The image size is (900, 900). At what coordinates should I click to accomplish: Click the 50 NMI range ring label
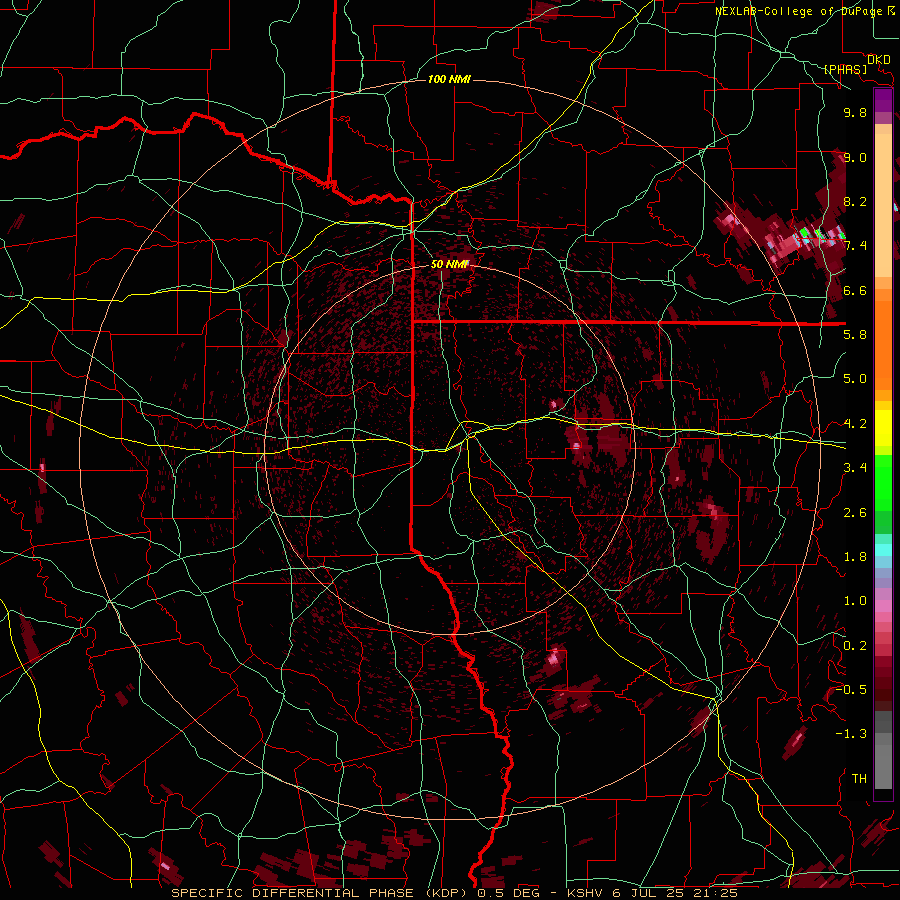[x=449, y=264]
